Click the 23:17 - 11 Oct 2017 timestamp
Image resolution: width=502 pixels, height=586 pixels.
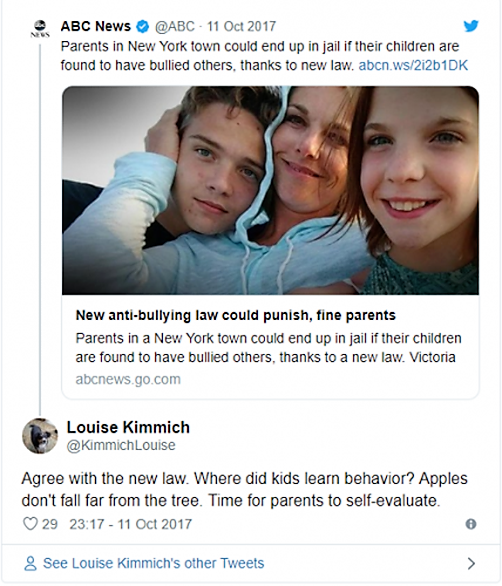[x=130, y=524]
